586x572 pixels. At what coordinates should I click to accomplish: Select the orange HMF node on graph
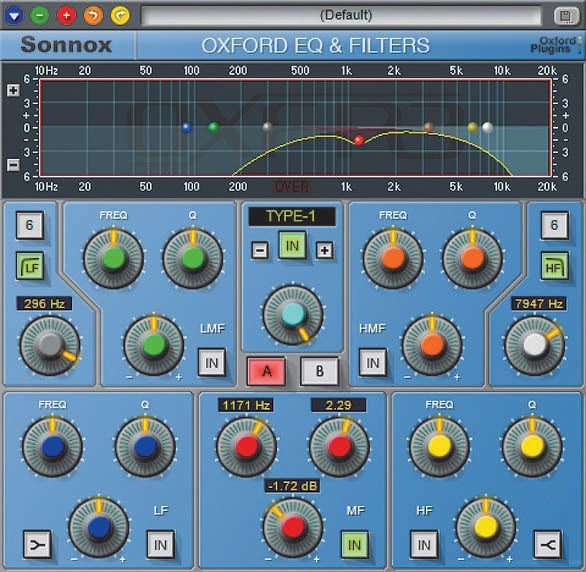pos(429,127)
